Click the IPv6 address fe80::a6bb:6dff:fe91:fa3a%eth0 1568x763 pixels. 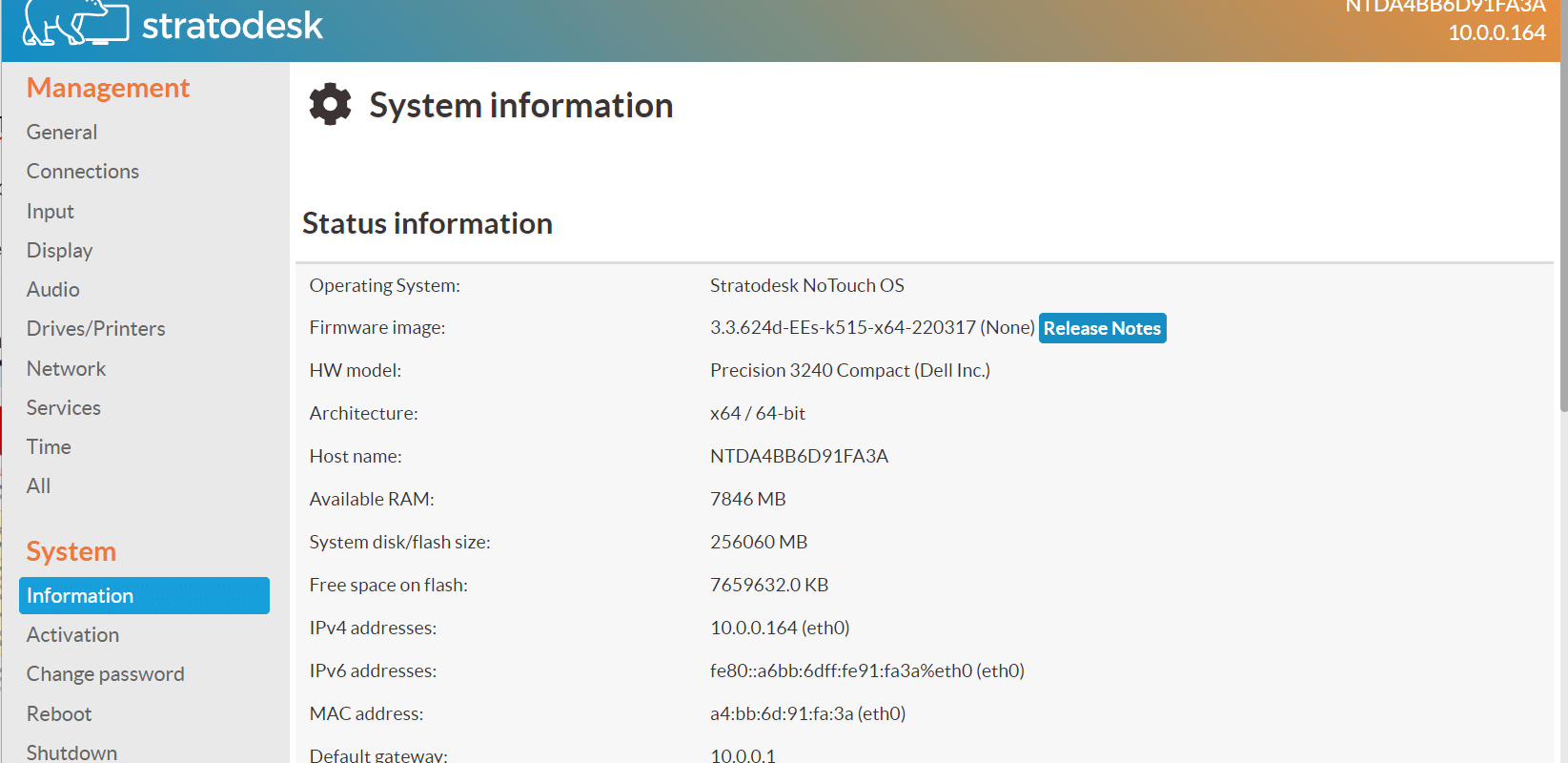tap(841, 670)
